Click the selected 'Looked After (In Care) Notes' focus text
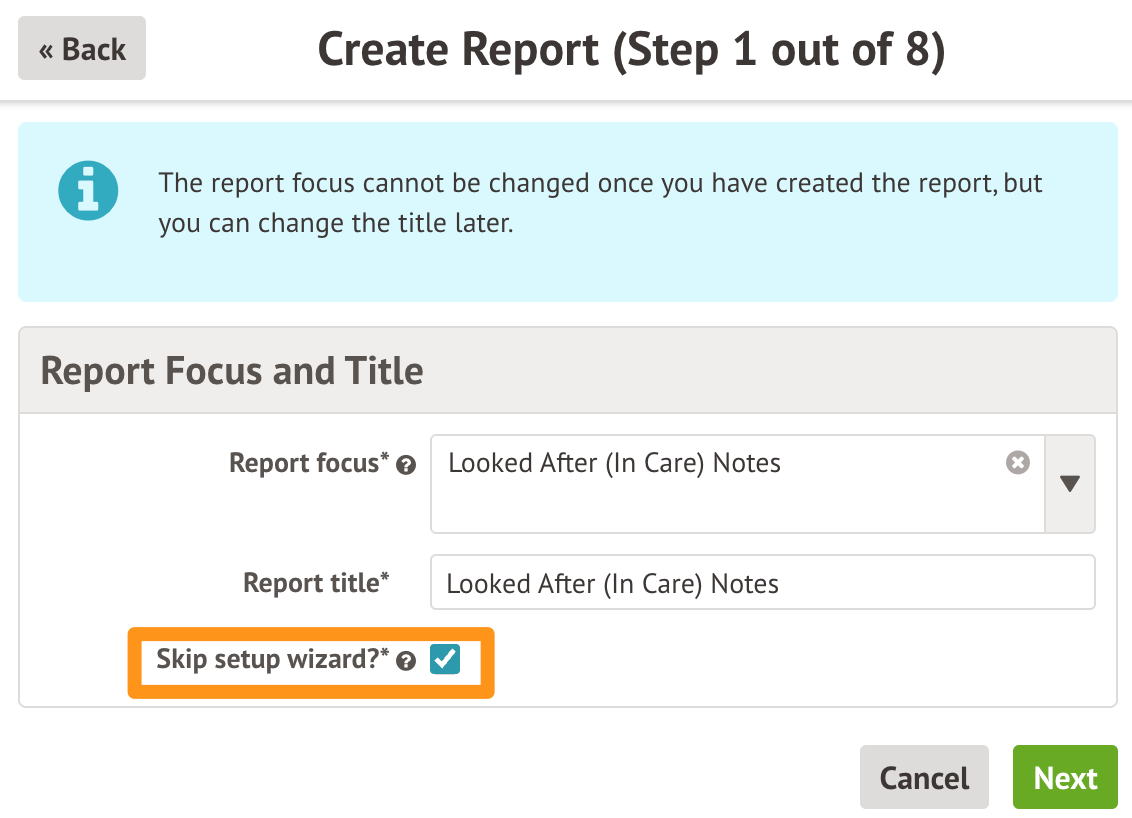Screen dimensions: 1132x818 (614, 463)
